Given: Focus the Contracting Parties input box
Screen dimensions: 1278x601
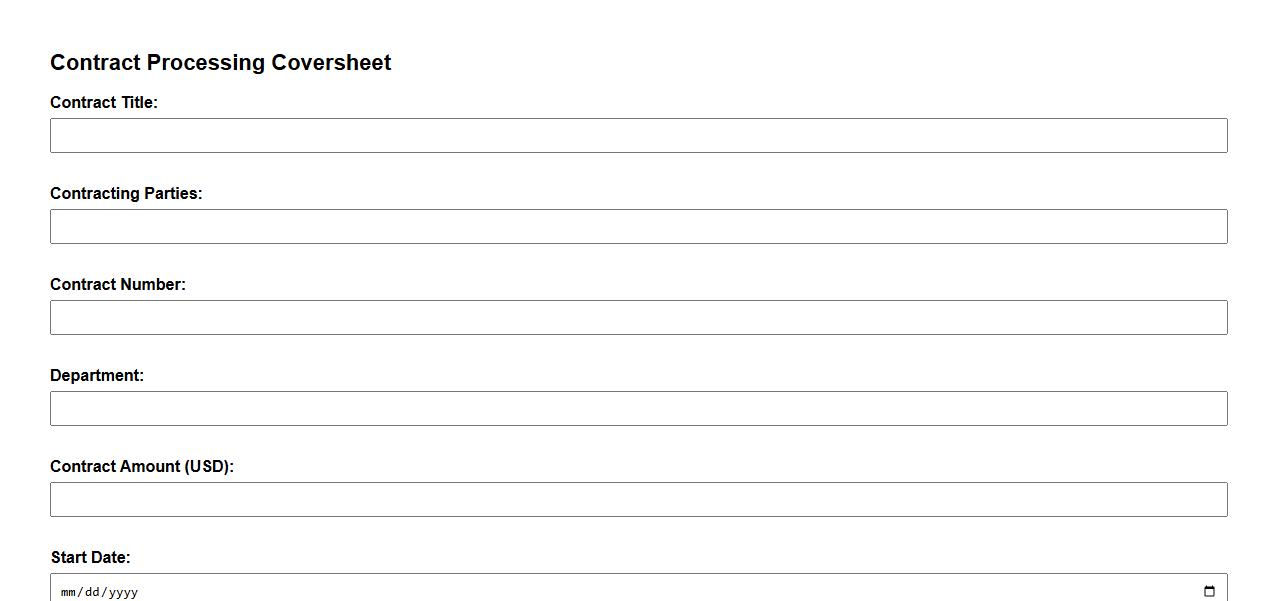Looking at the screenshot, I should coord(638,227).
